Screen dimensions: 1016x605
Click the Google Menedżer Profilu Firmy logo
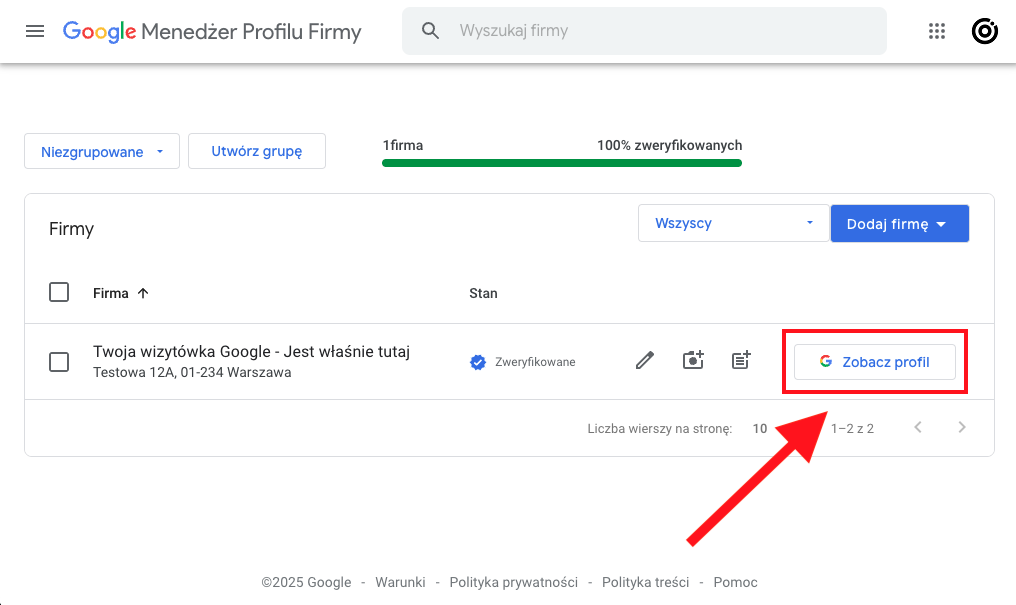(212, 31)
